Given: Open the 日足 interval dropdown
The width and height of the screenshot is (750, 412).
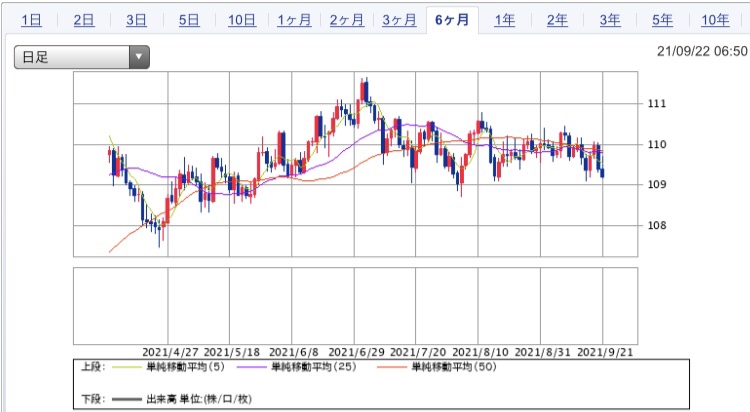Looking at the screenshot, I should click(x=82, y=57).
